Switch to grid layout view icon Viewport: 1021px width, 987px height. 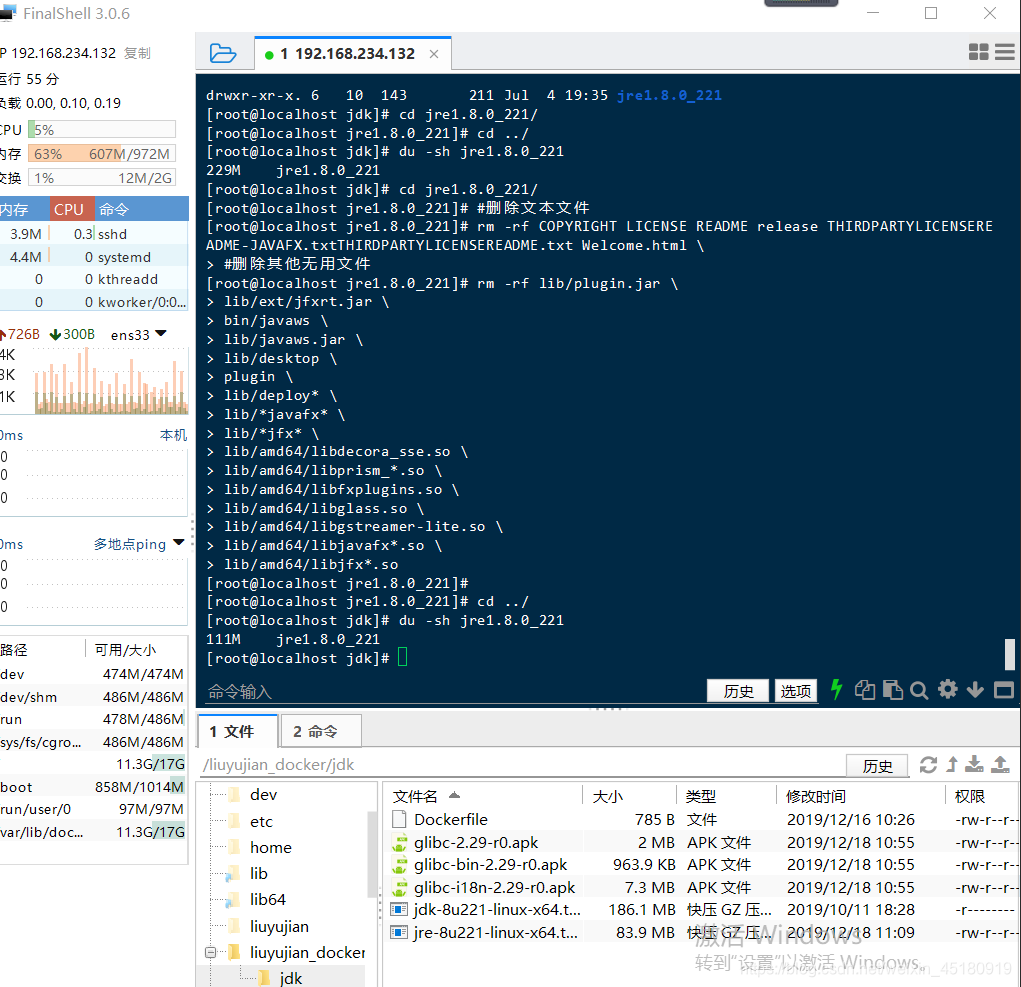978,52
